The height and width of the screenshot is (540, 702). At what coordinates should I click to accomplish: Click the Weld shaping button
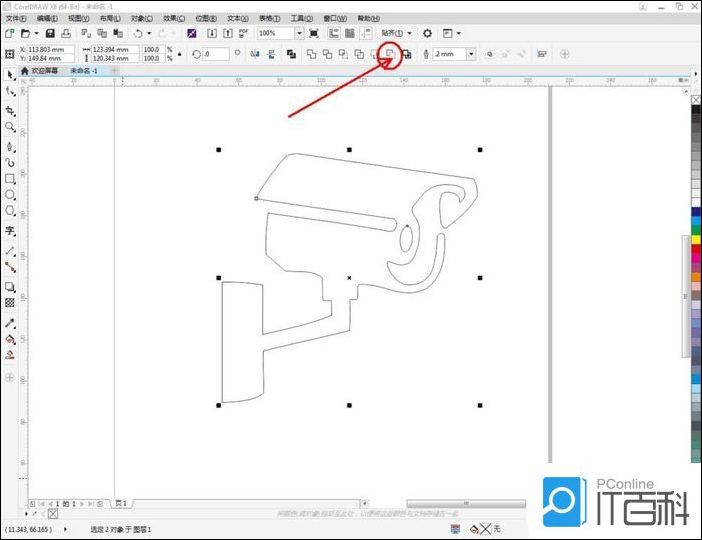click(x=311, y=54)
